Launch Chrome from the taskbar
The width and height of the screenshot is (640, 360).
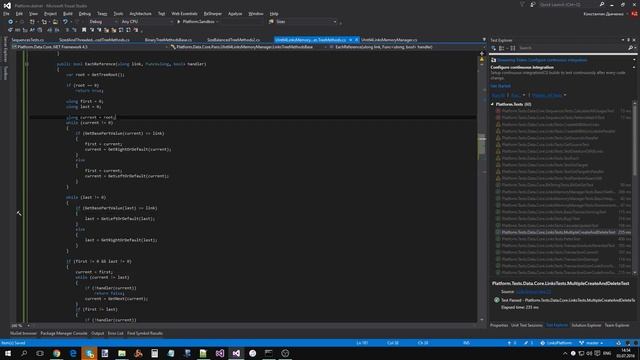(56, 353)
